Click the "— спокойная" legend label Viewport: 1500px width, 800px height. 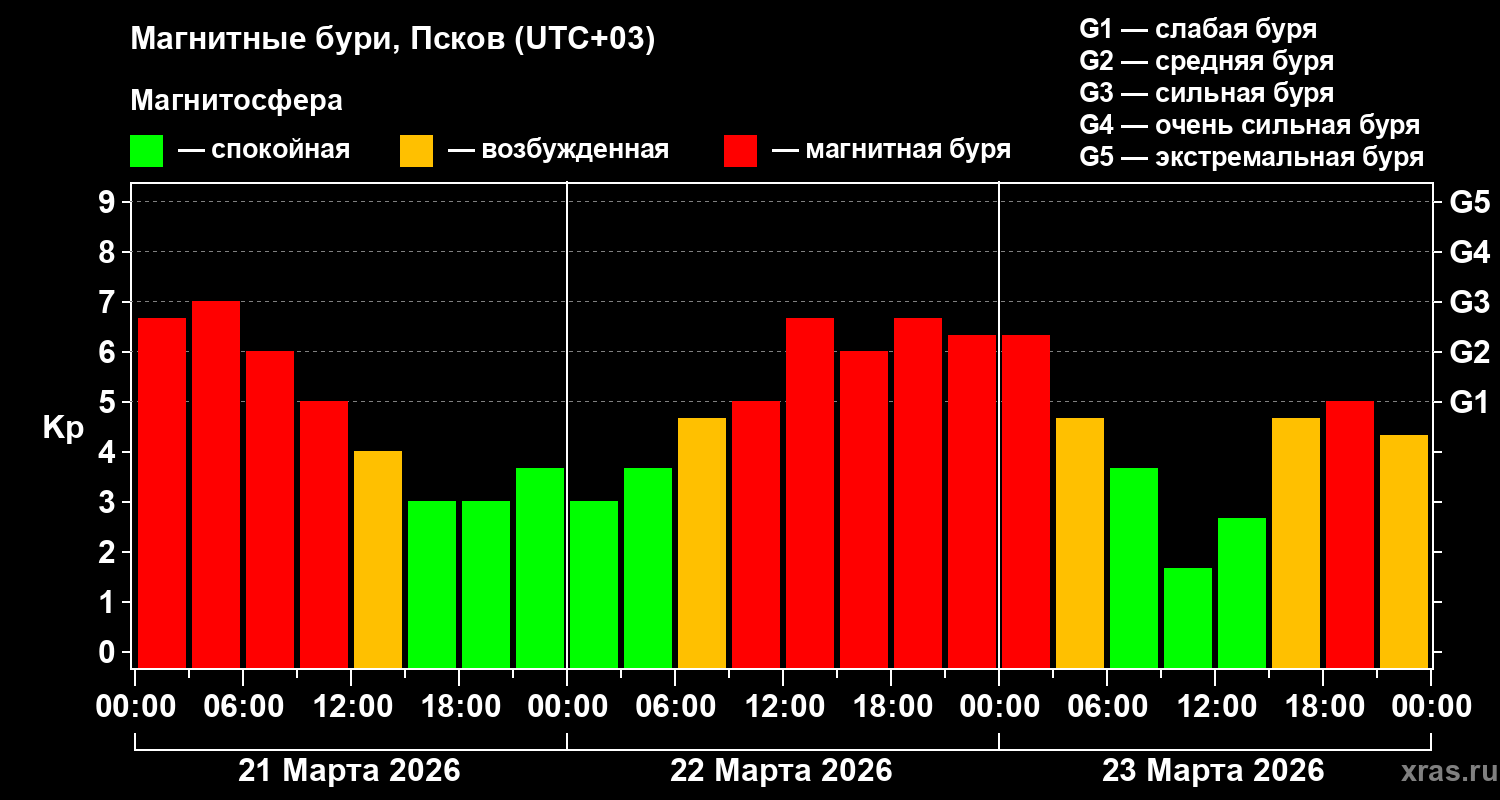(264, 150)
